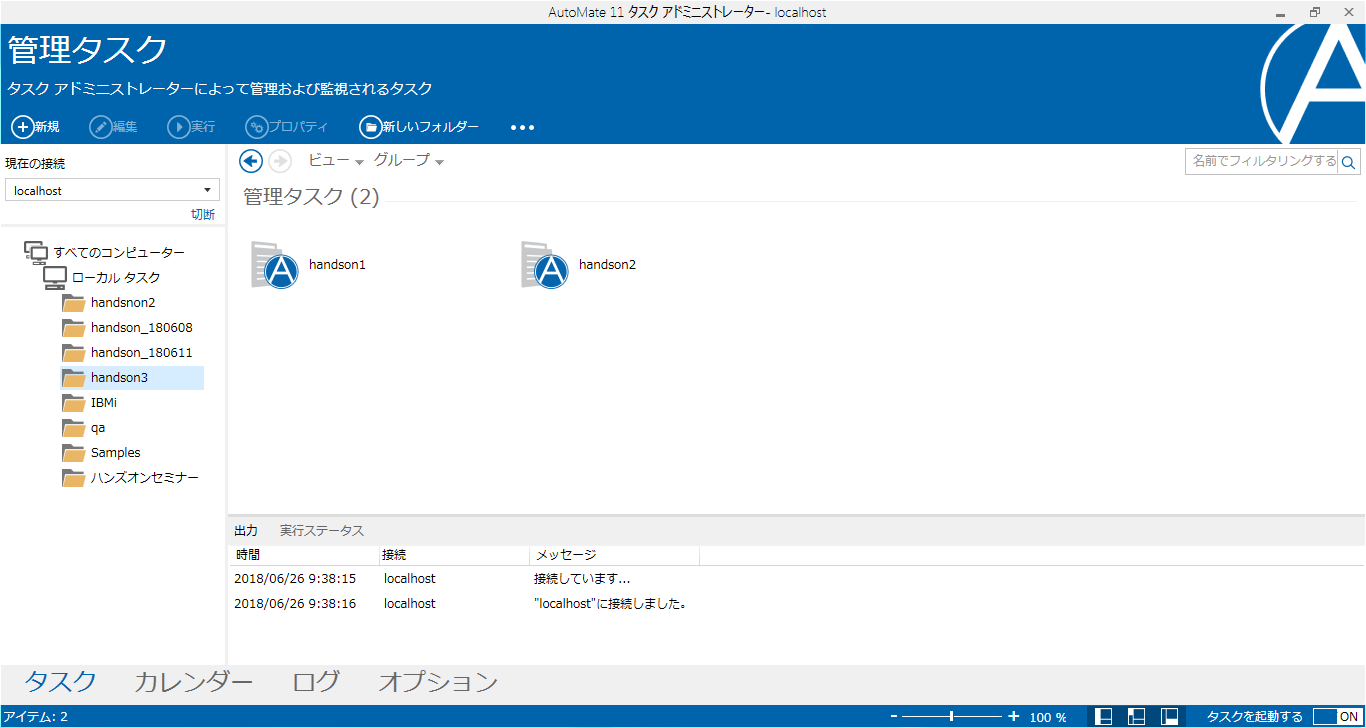
Task: Open プロパティ (Properties) from the toolbar
Action: click(287, 127)
